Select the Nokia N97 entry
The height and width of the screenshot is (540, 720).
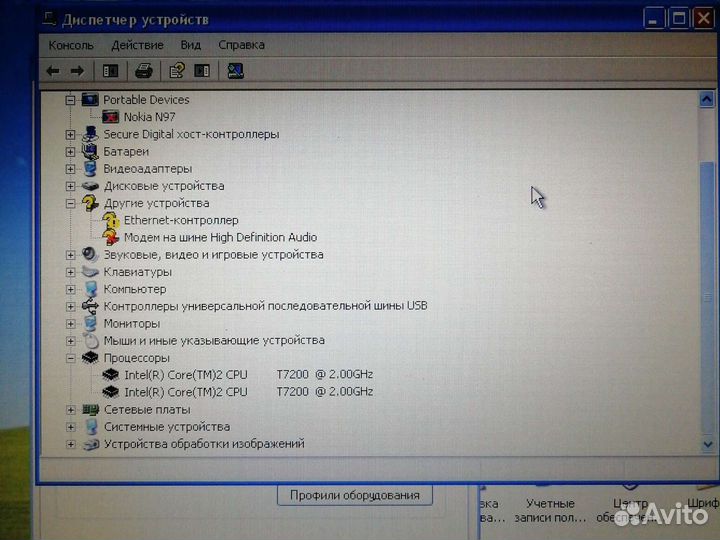click(149, 117)
